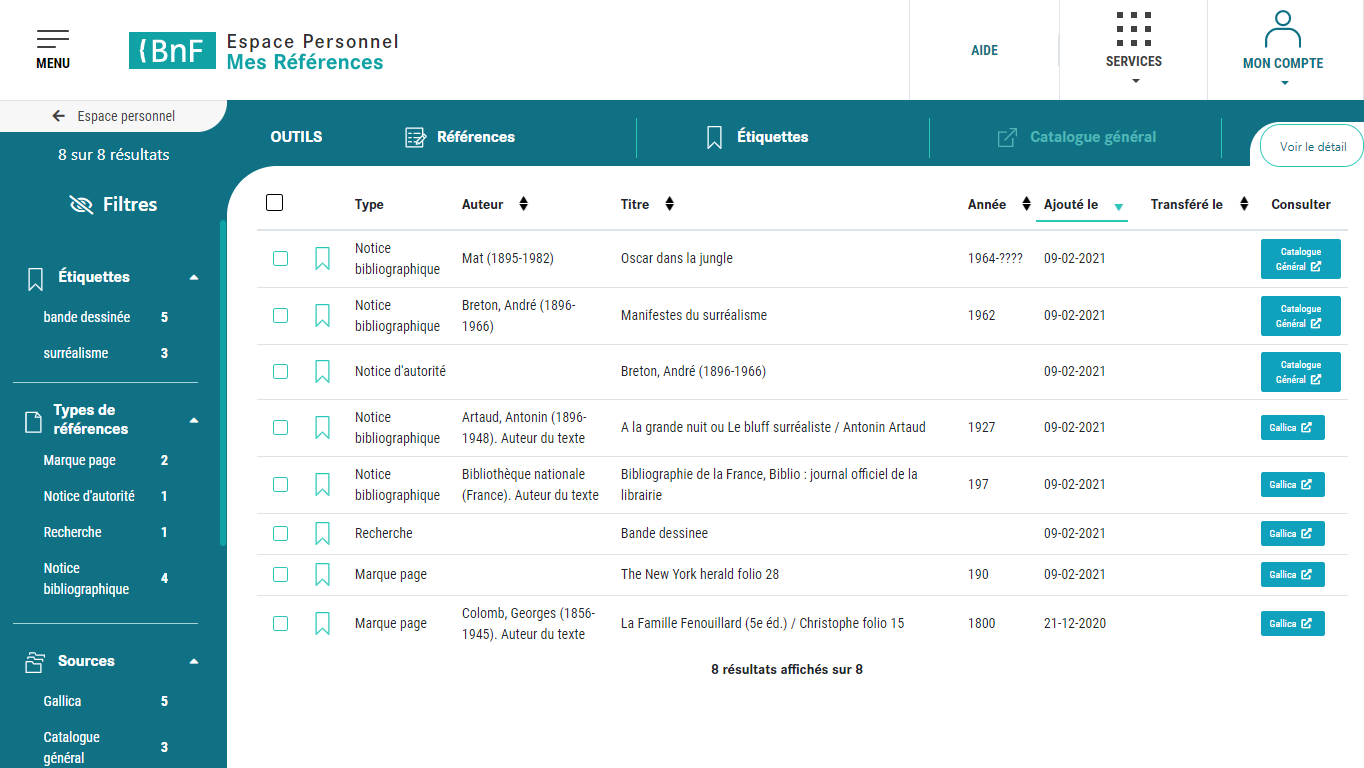
Task: Open Catalogue Général for Manifestes du surréalisme
Action: (1300, 316)
